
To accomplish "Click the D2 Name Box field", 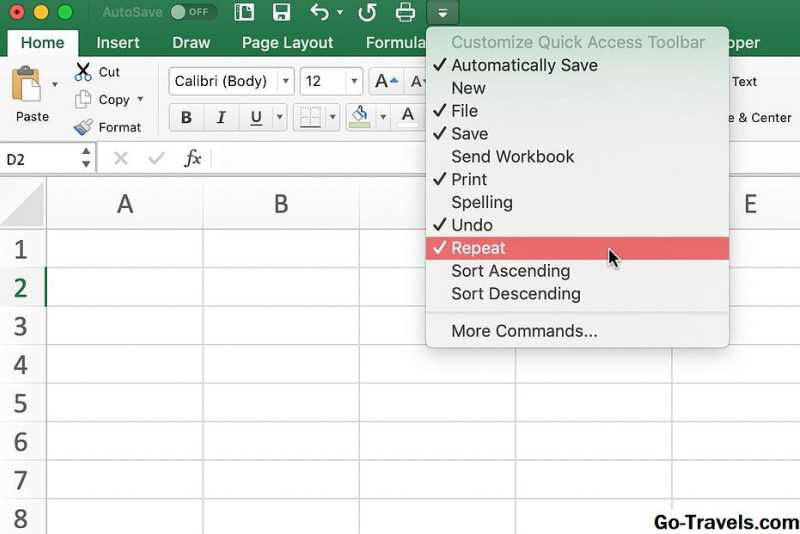I will (40, 159).
